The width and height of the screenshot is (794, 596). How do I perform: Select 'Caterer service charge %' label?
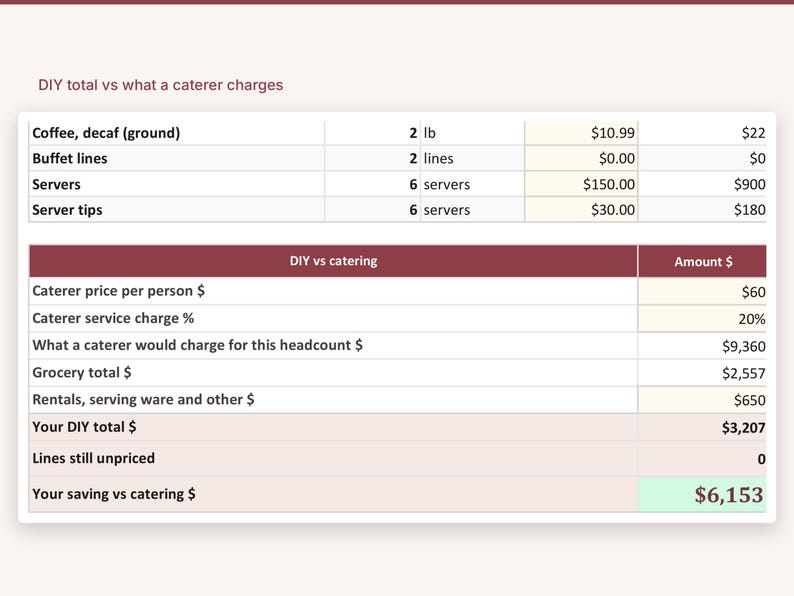coord(113,318)
